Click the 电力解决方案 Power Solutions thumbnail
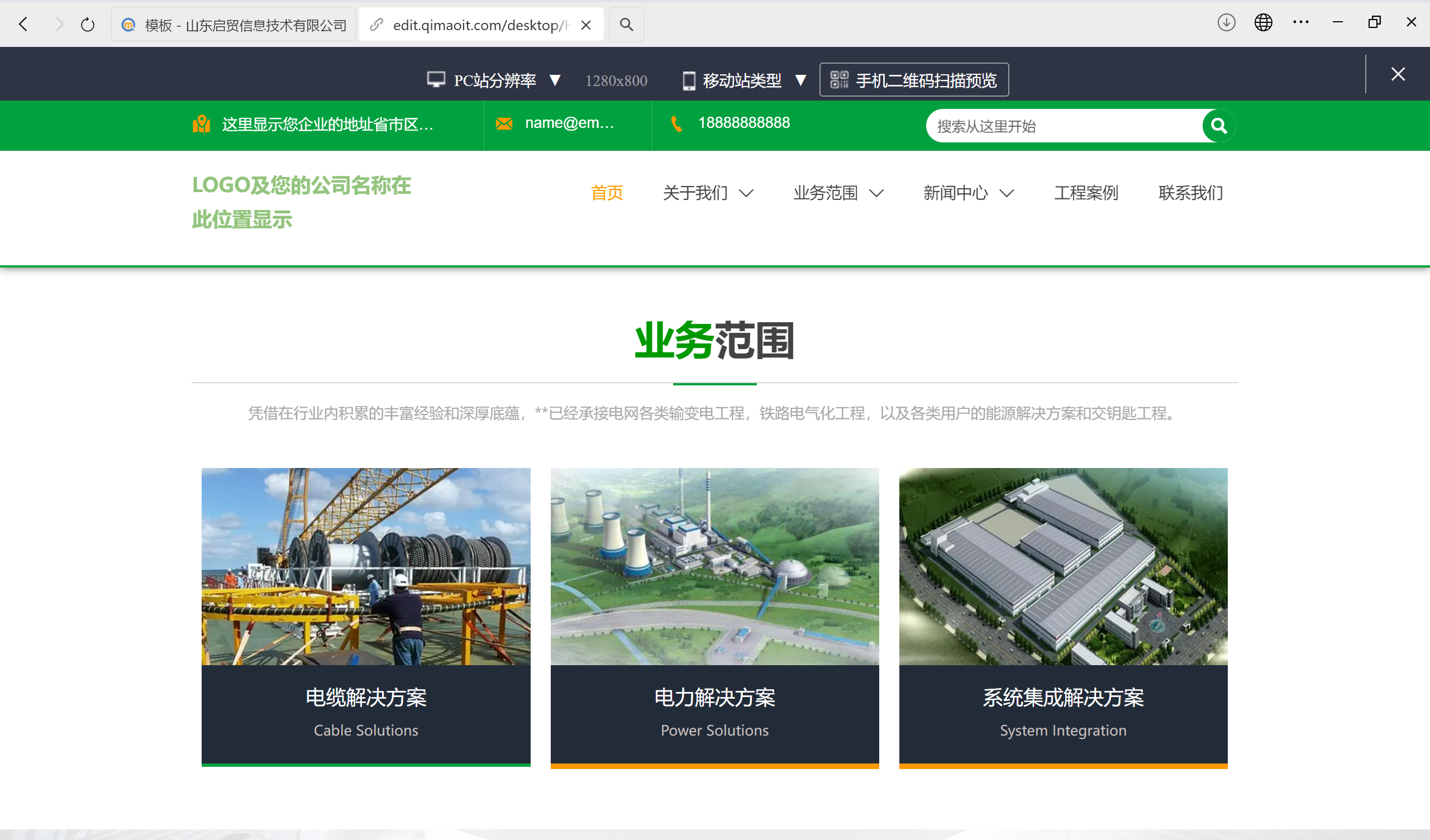The image size is (1430, 840). point(714,567)
